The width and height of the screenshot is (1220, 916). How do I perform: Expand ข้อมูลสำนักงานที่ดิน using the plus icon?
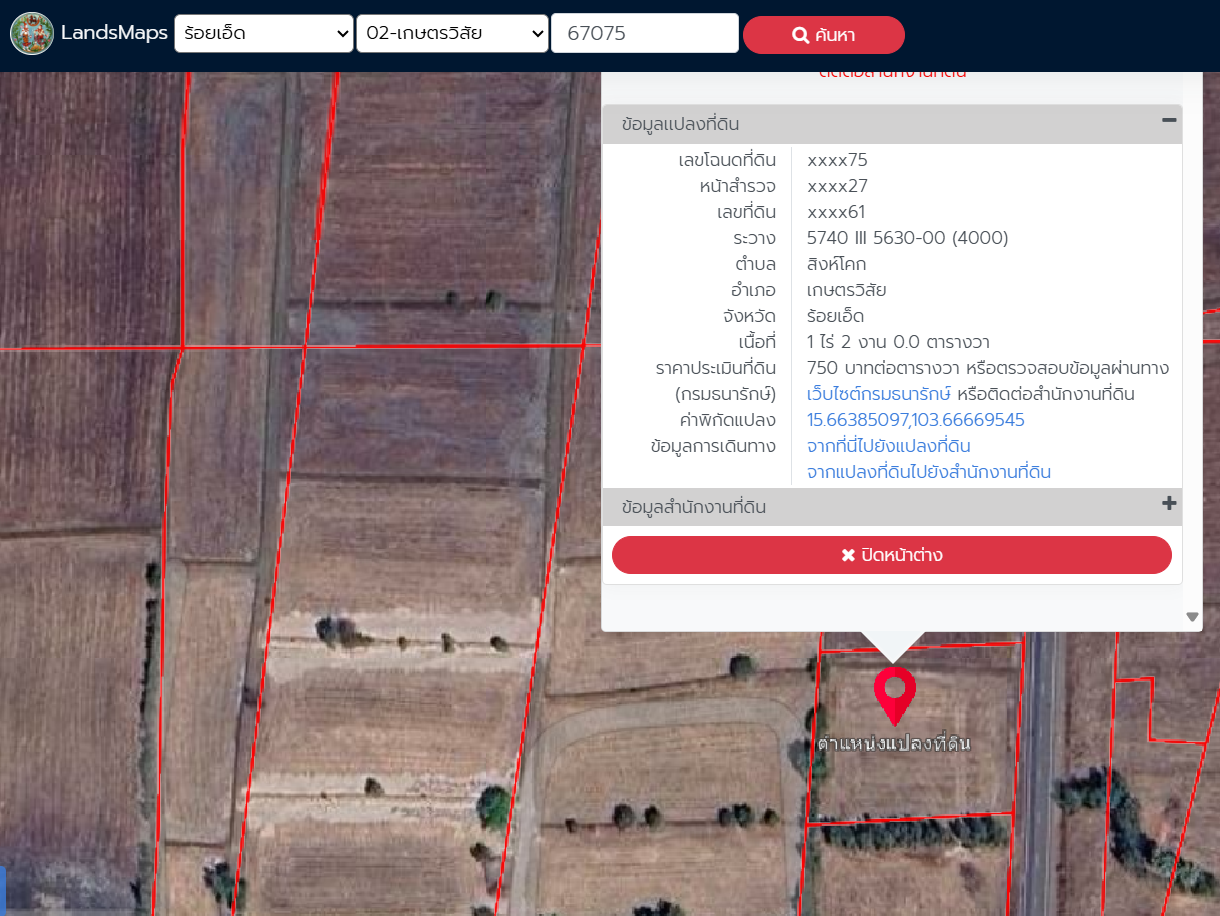pyautogui.click(x=1168, y=504)
